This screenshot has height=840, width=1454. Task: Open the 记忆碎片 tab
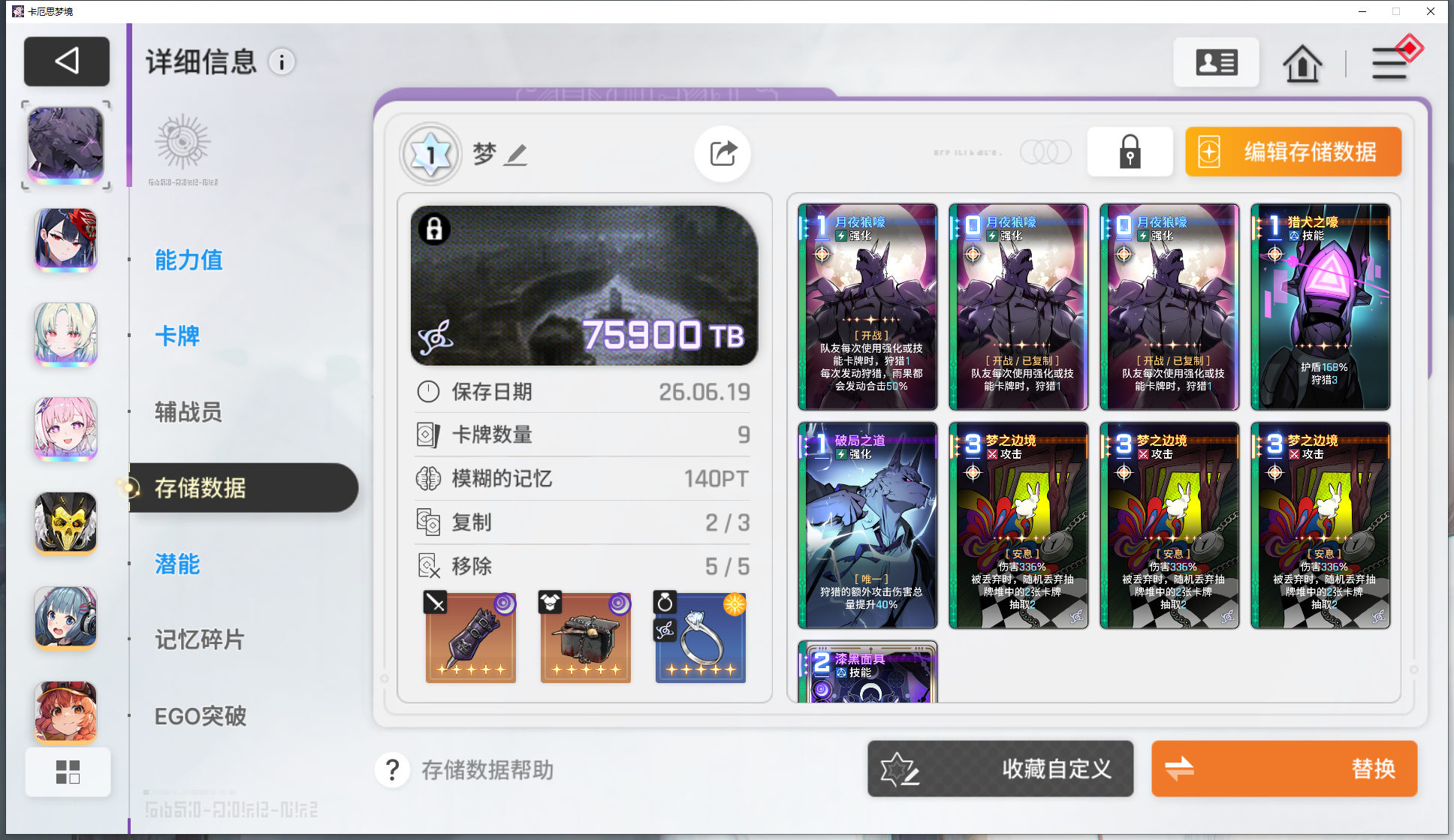tap(200, 640)
